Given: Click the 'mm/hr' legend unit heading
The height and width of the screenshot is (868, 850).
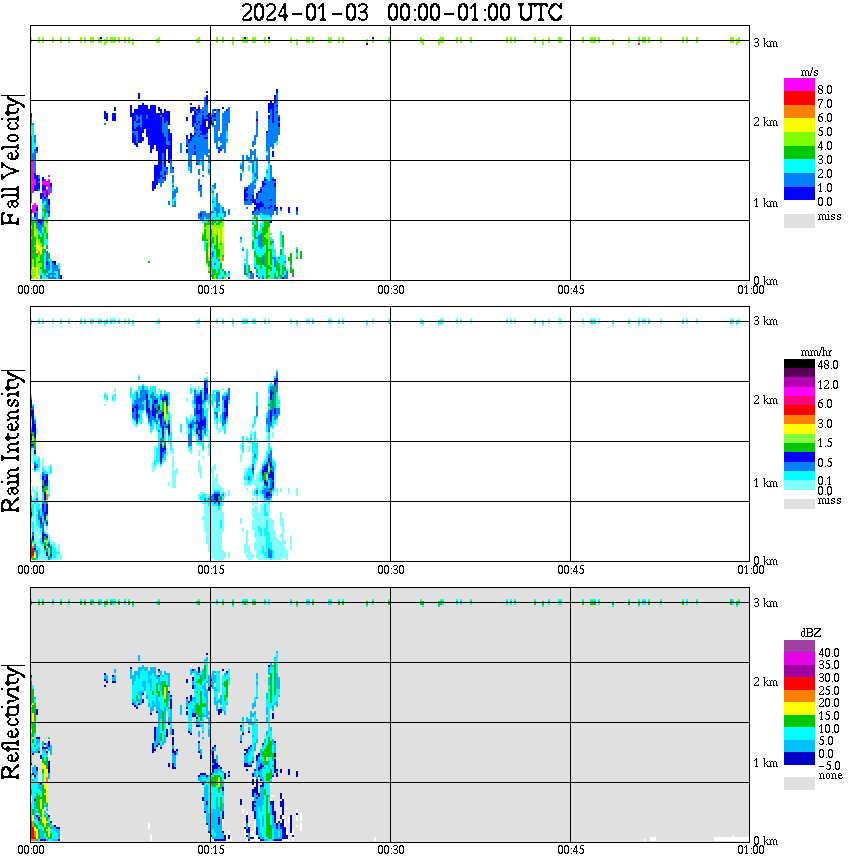Looking at the screenshot, I should point(816,352).
